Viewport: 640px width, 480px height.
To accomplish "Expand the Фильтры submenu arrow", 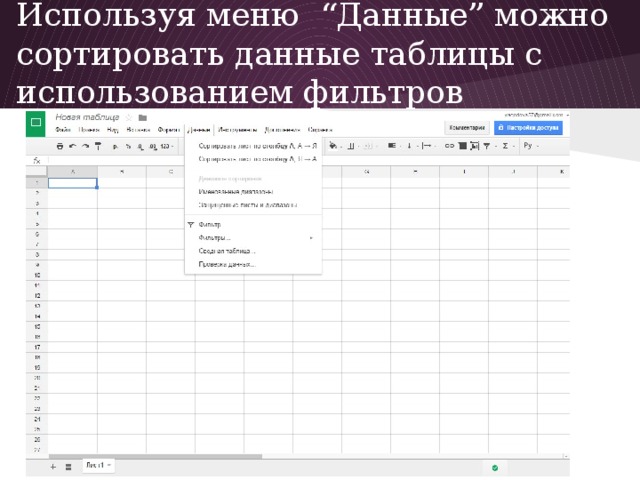I will point(311,238).
